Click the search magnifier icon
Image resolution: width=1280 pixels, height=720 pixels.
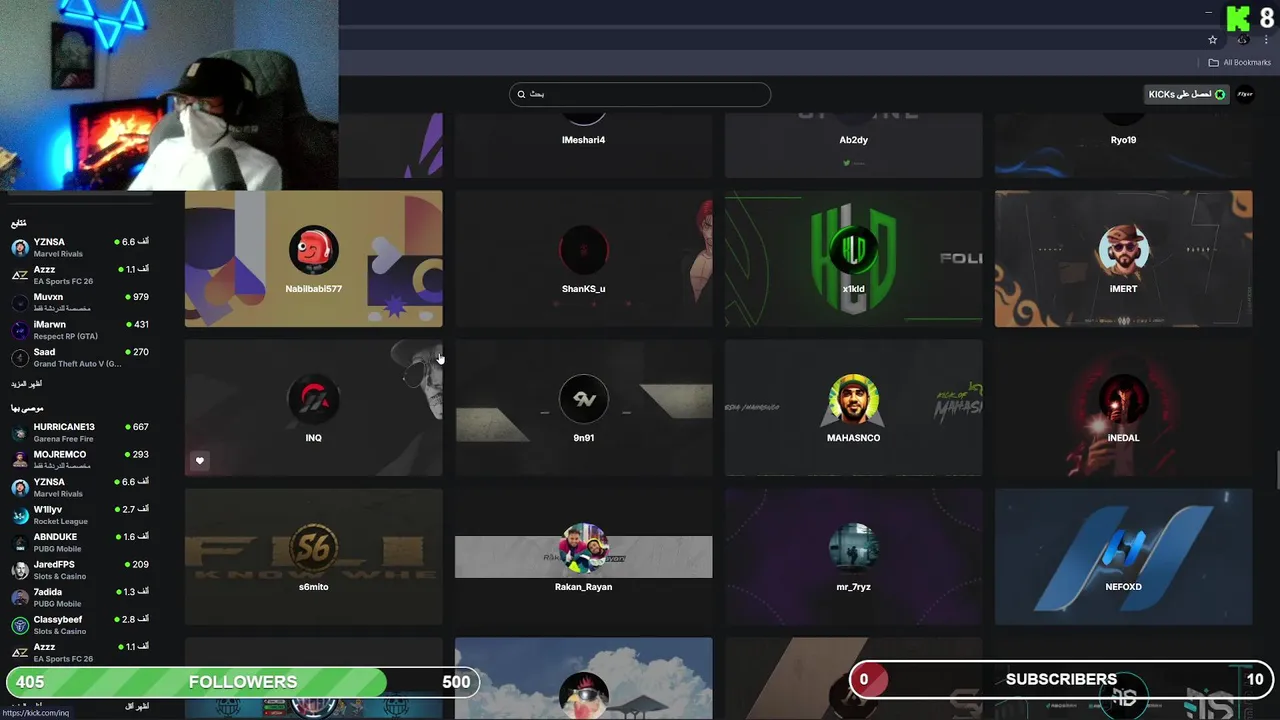pos(521,94)
